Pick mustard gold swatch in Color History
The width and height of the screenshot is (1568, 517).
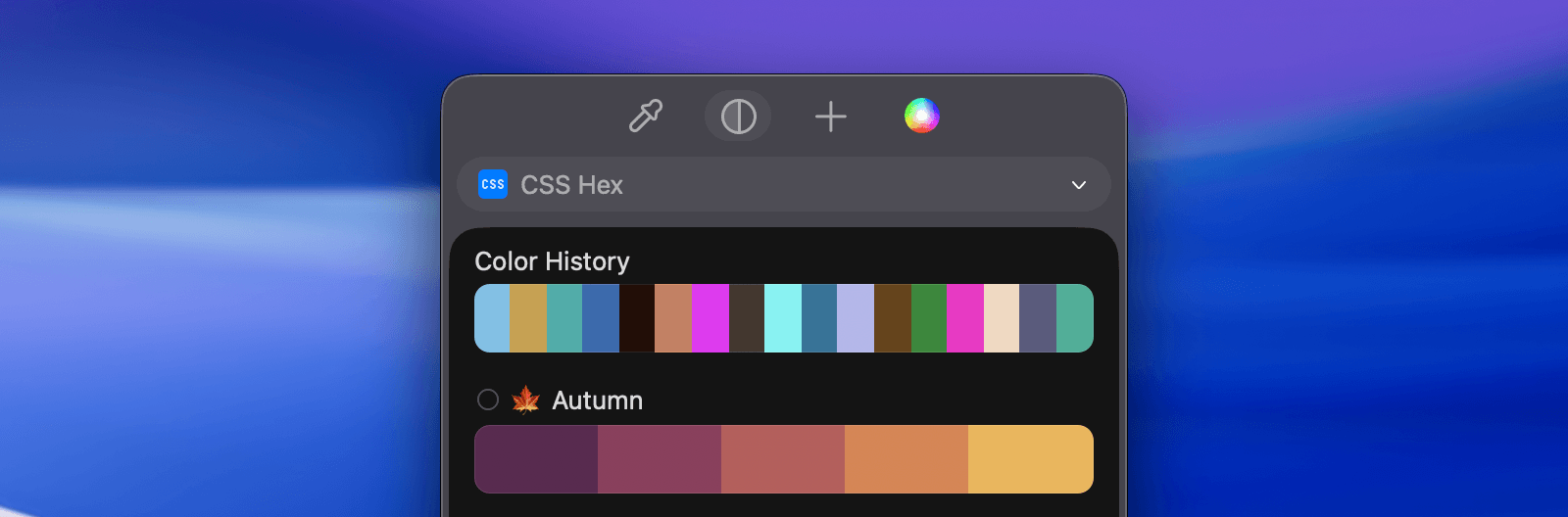[528, 318]
